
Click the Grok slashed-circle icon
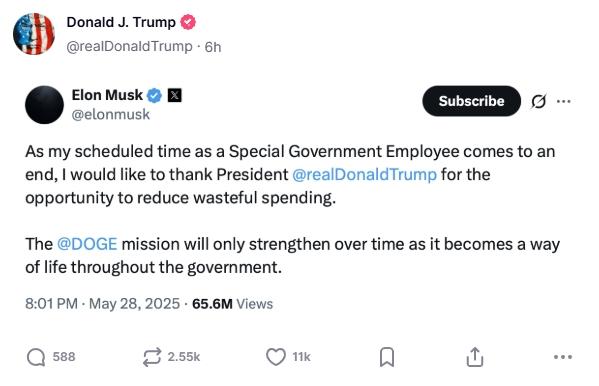coord(538,101)
